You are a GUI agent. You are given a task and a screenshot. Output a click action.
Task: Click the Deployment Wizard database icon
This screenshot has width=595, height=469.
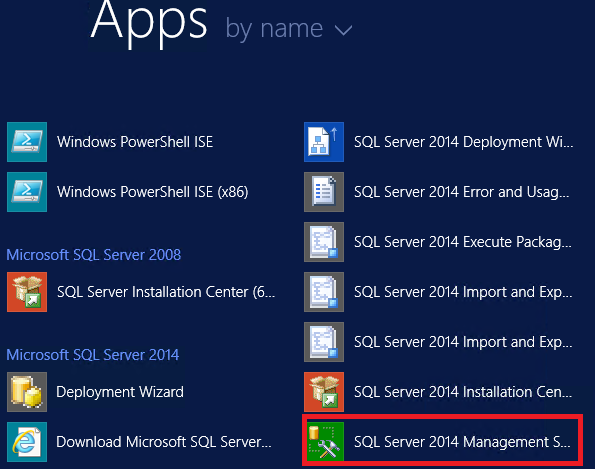pos(27,392)
